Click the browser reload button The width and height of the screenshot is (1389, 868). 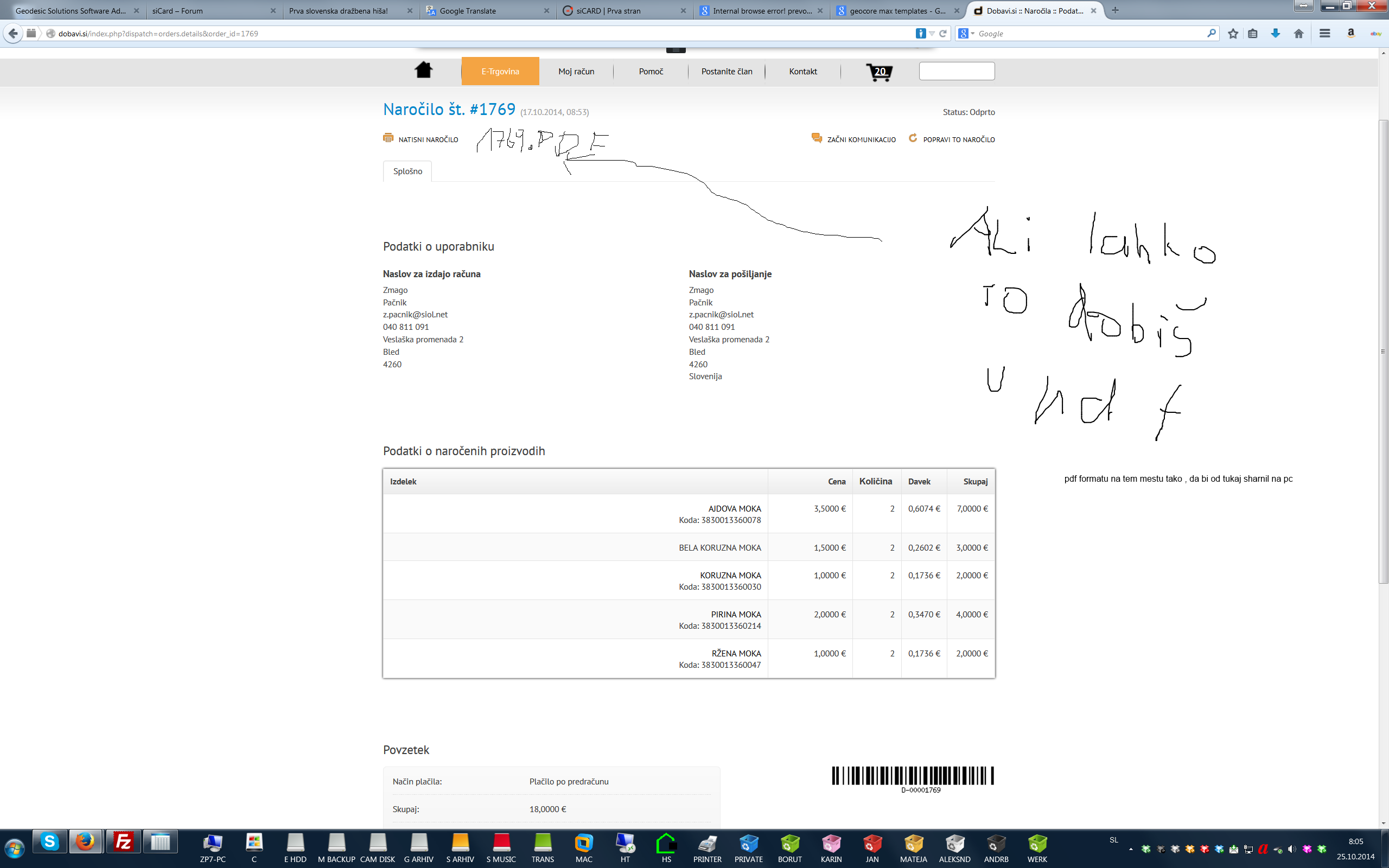pos(942,34)
